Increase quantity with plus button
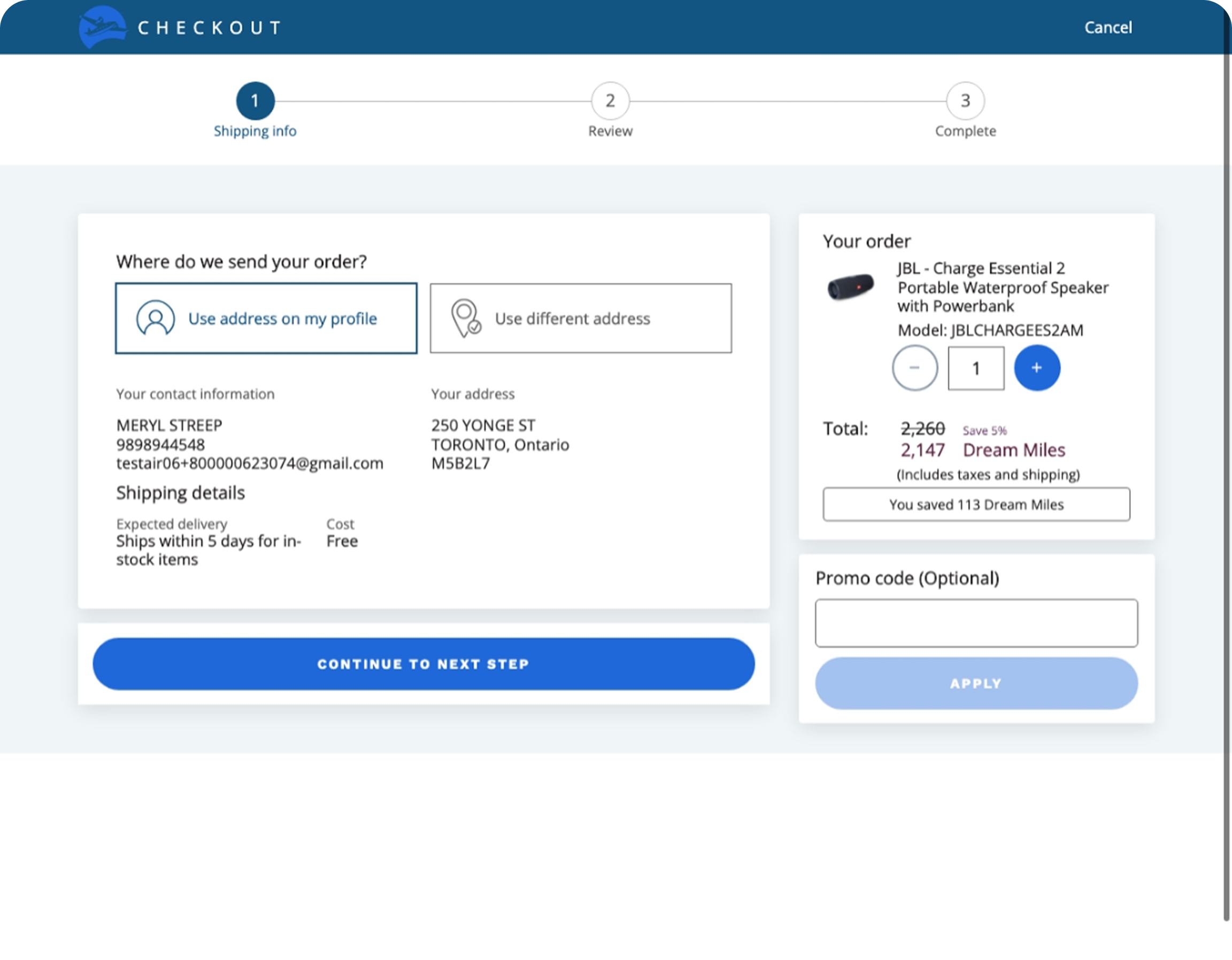 [x=1037, y=368]
